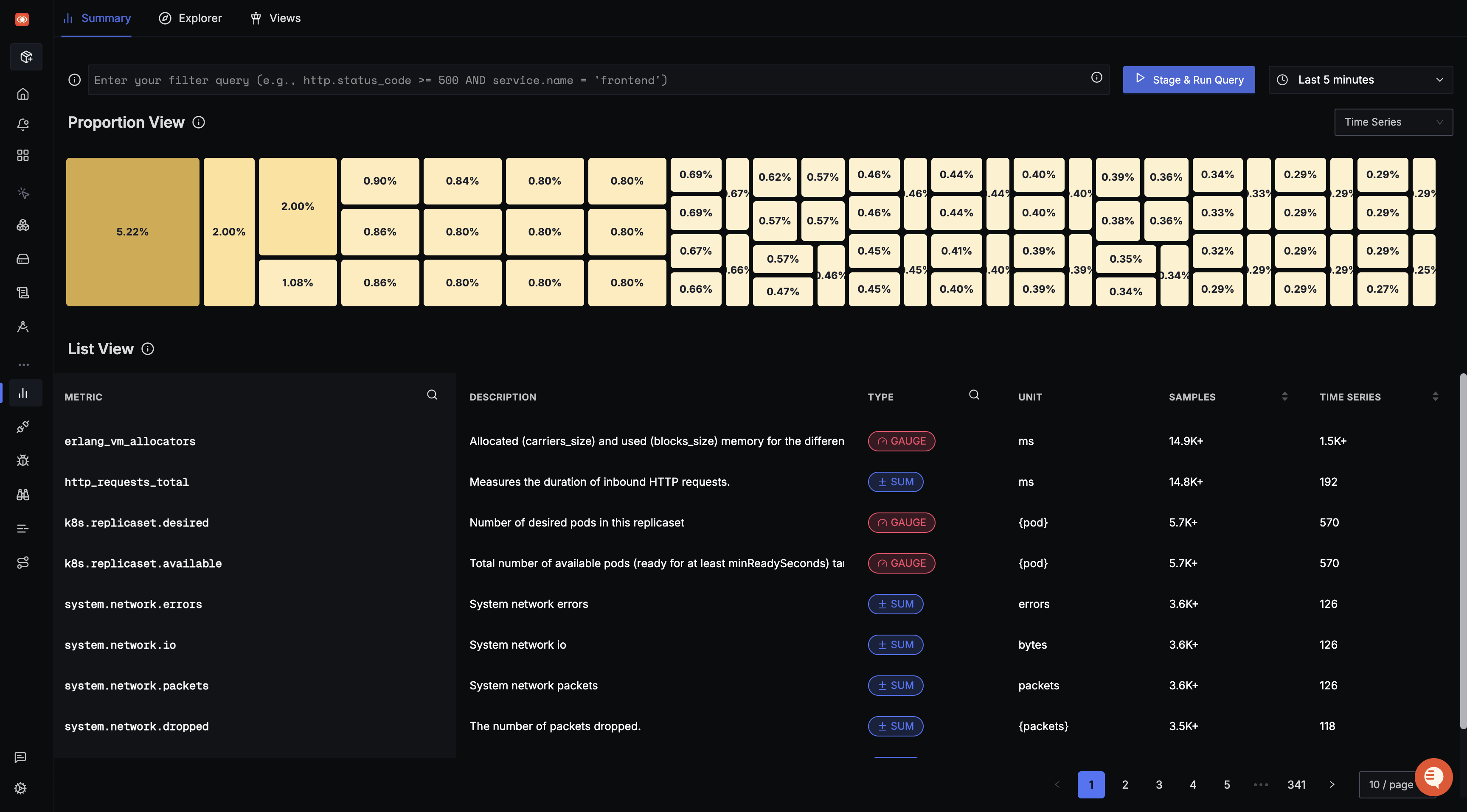This screenshot has width=1467, height=812.
Task: Open the Logs scroll icon in sidebar
Action: coord(23,292)
